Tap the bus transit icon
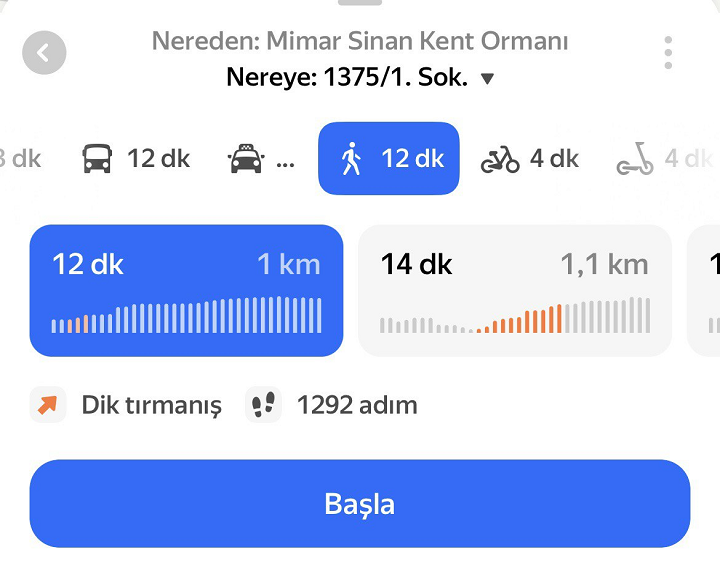The height and width of the screenshot is (566, 720). tap(97, 159)
